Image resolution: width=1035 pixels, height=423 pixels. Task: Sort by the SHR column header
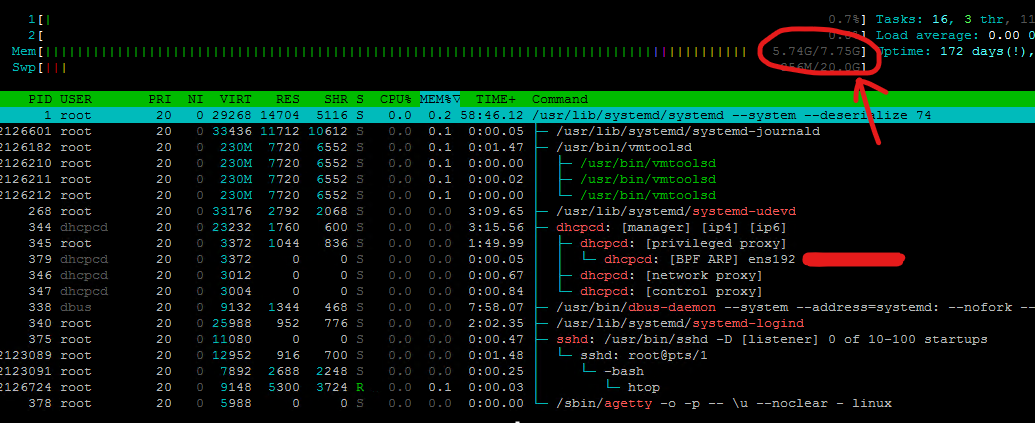(335, 100)
